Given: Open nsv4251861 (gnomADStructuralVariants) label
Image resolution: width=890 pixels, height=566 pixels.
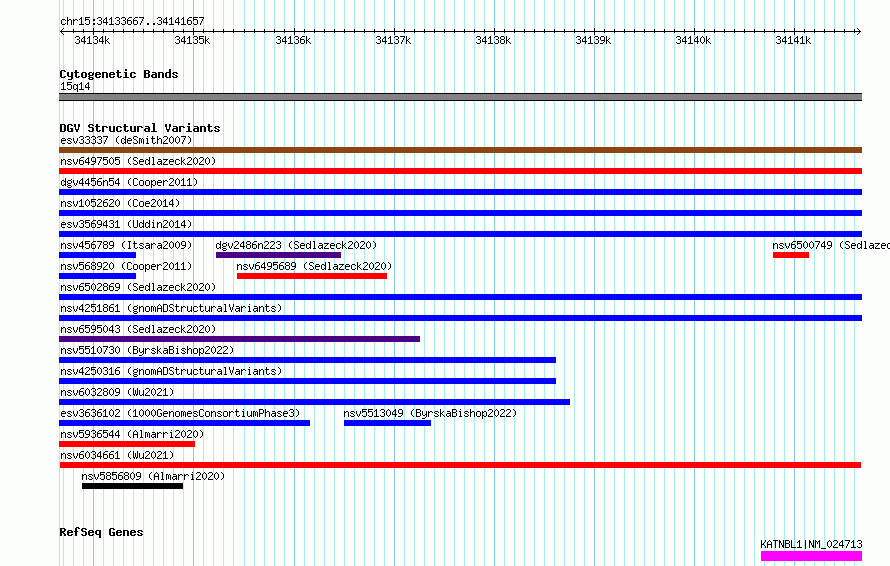Looking at the screenshot, I should (x=171, y=308).
